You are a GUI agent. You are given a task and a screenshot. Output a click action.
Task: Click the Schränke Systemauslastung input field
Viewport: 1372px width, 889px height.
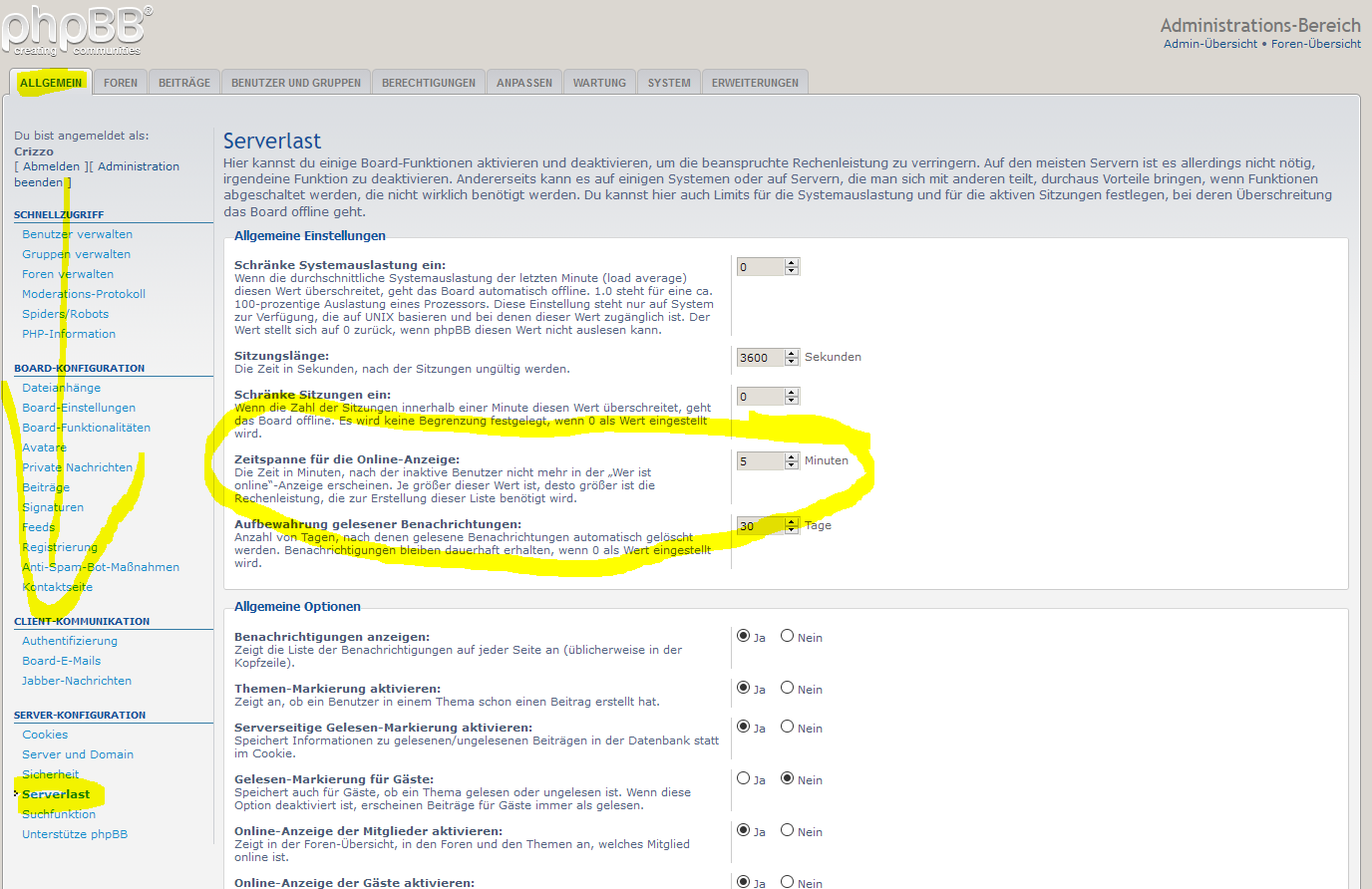pos(760,267)
